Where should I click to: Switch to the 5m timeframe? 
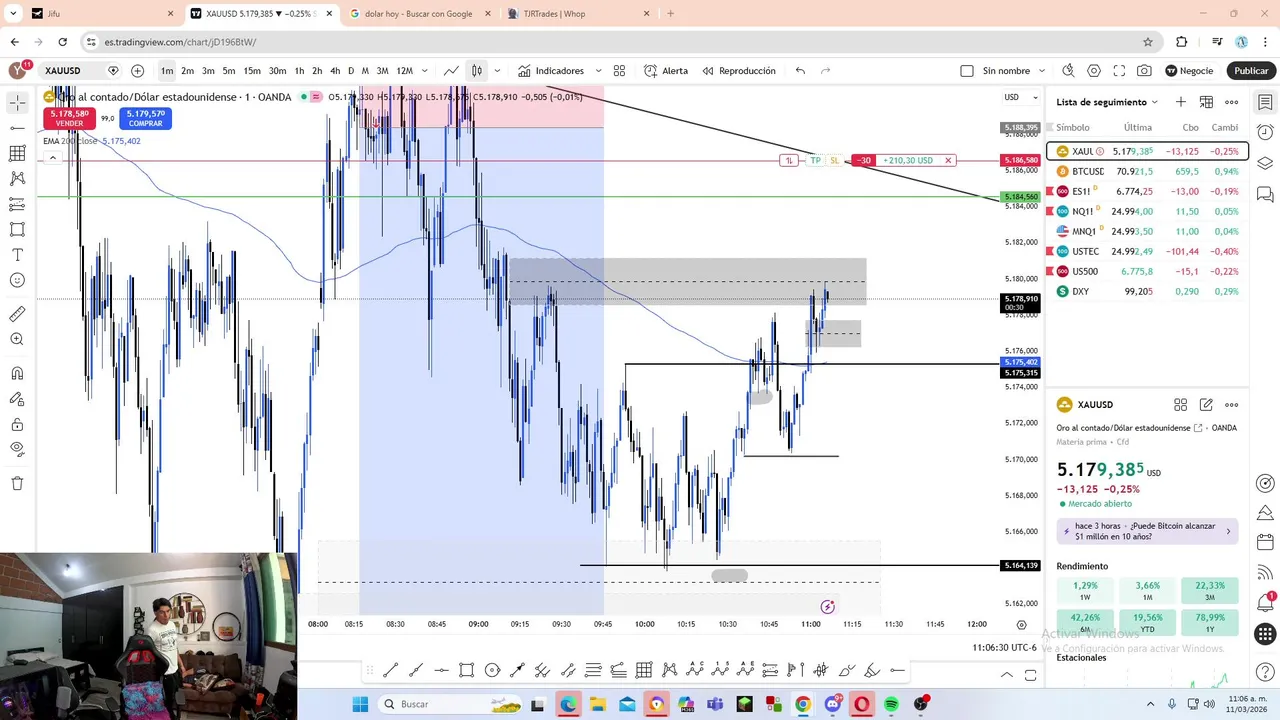click(x=229, y=71)
